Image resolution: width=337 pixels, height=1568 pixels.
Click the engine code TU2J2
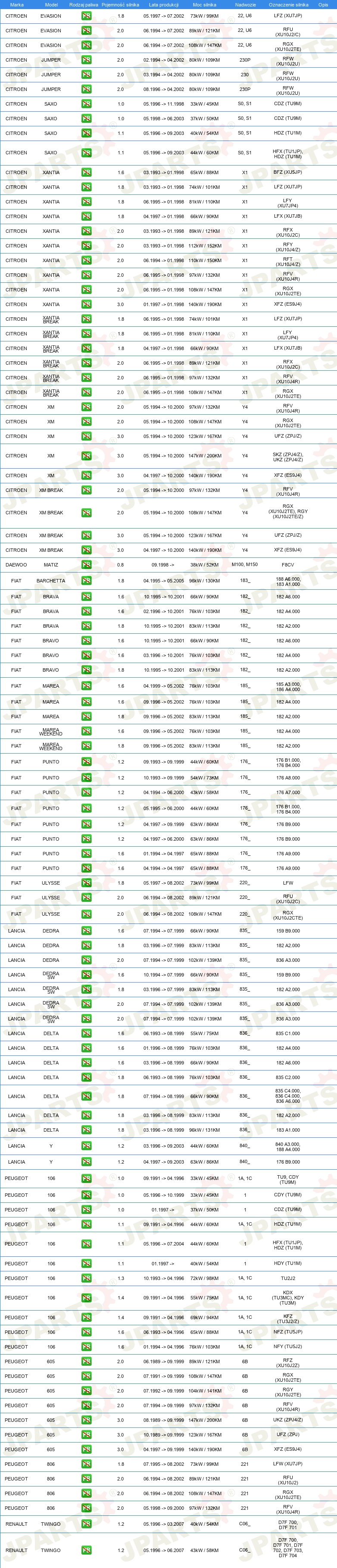click(x=288, y=1278)
